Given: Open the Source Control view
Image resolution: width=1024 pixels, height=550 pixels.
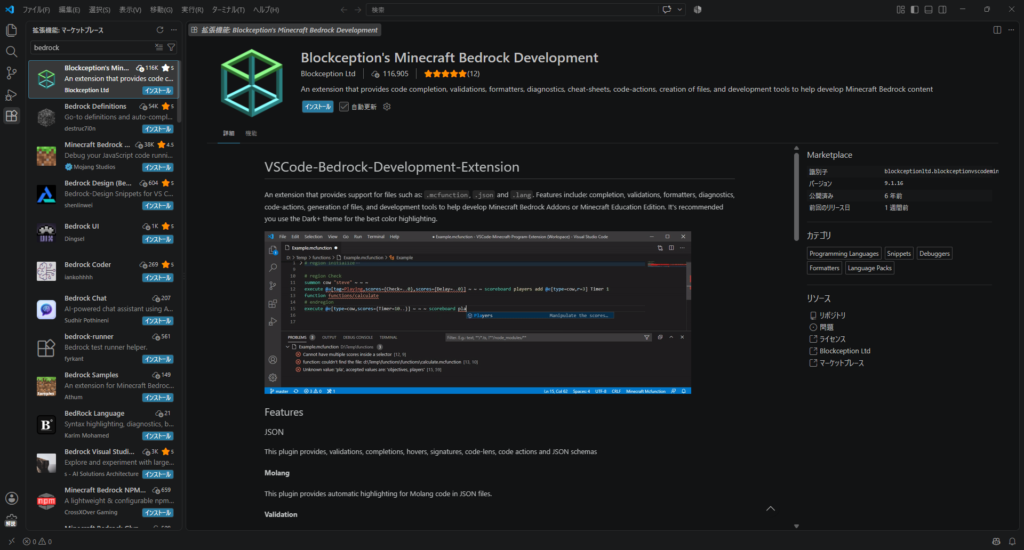Looking at the screenshot, I should pyautogui.click(x=11, y=73).
